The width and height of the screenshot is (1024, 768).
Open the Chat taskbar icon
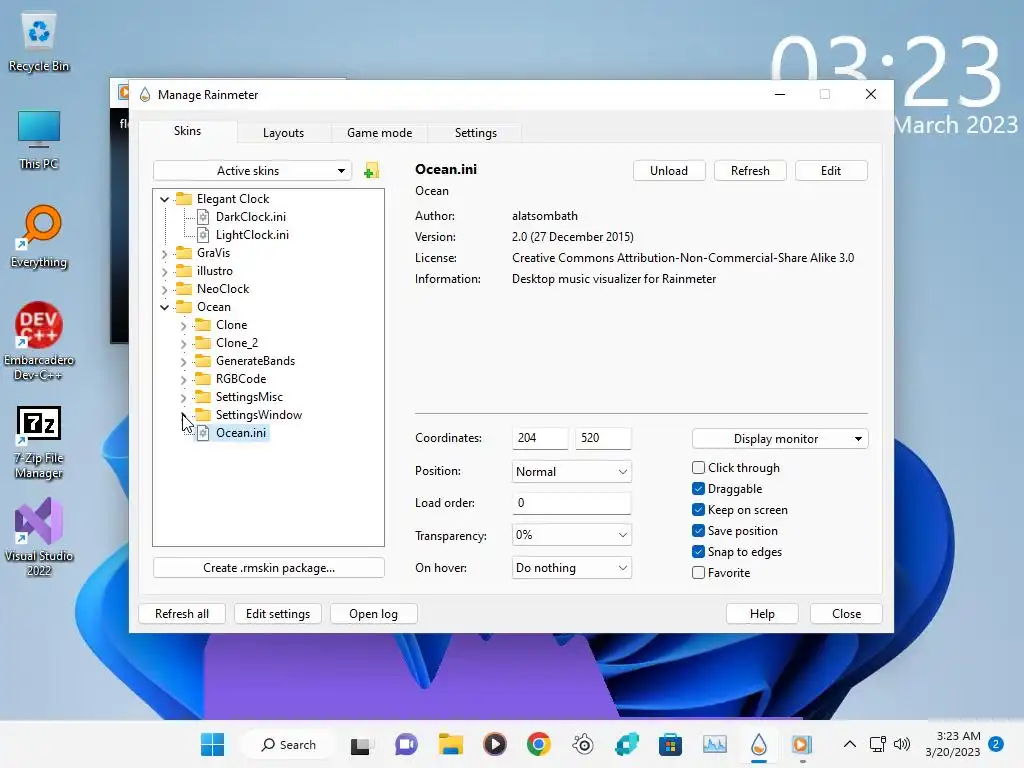(x=406, y=744)
